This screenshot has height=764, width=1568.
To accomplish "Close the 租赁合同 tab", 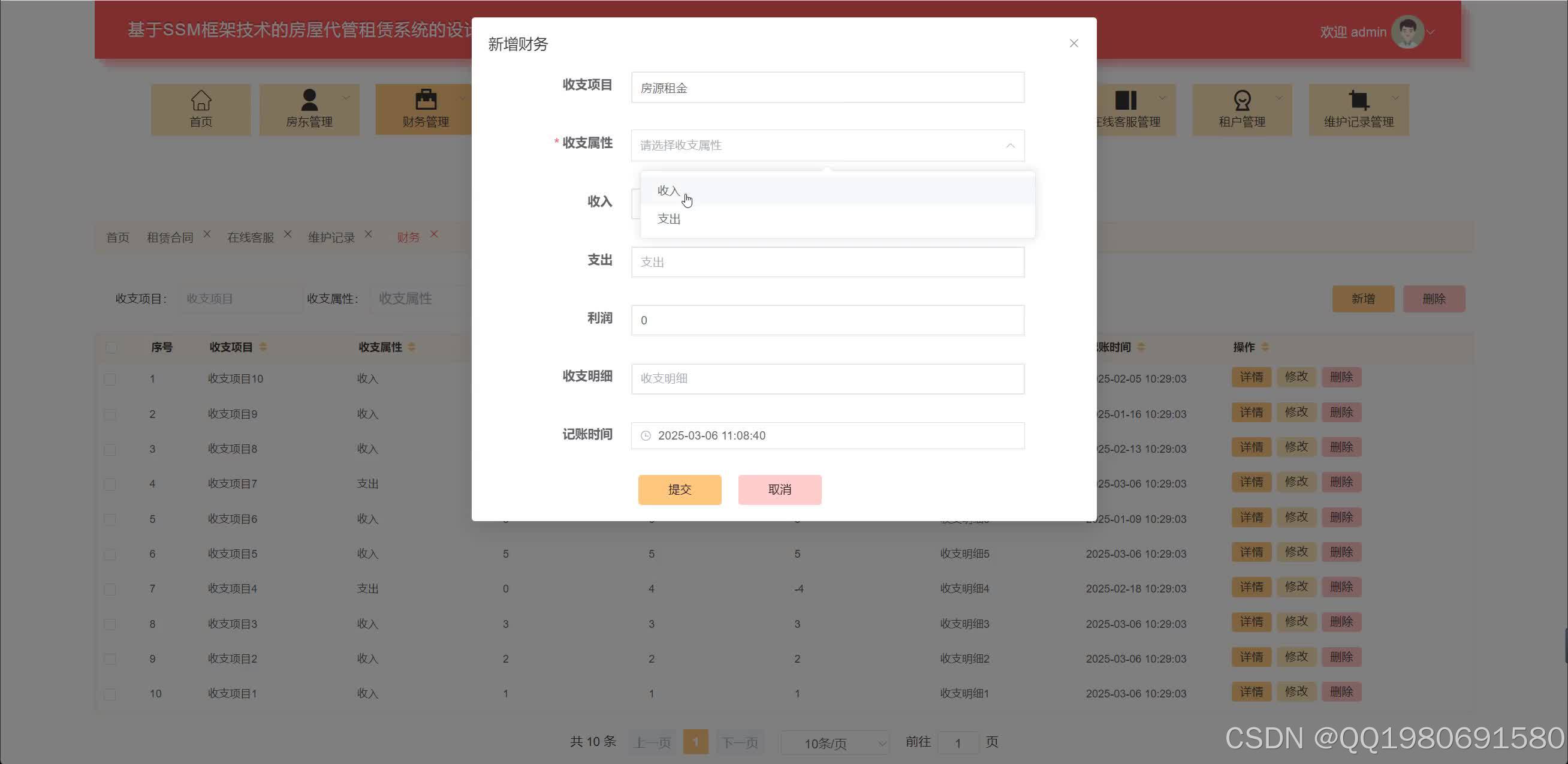I will (207, 233).
